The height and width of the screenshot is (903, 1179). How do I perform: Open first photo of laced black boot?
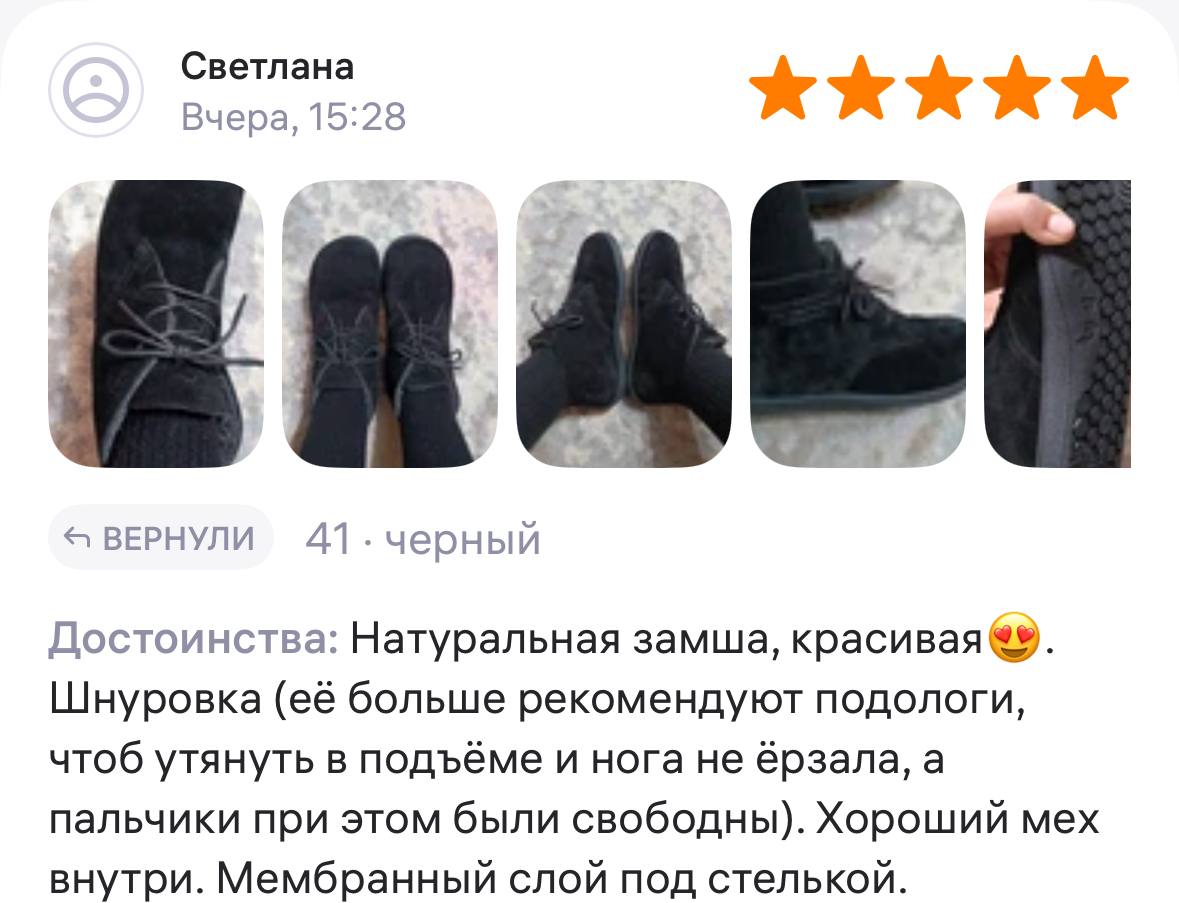tap(156, 324)
